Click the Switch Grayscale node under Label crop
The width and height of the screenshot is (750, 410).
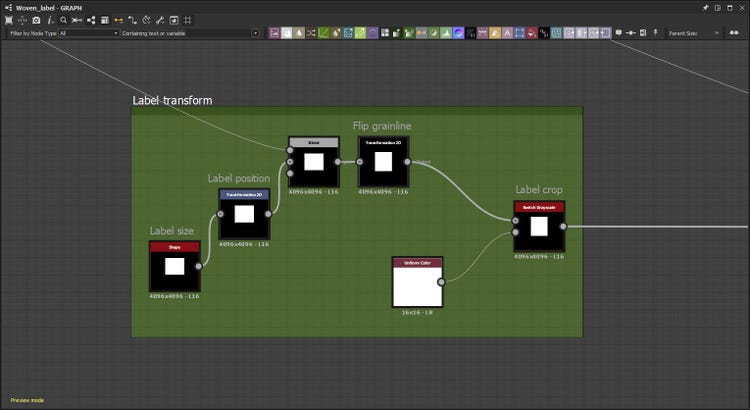[x=538, y=226]
